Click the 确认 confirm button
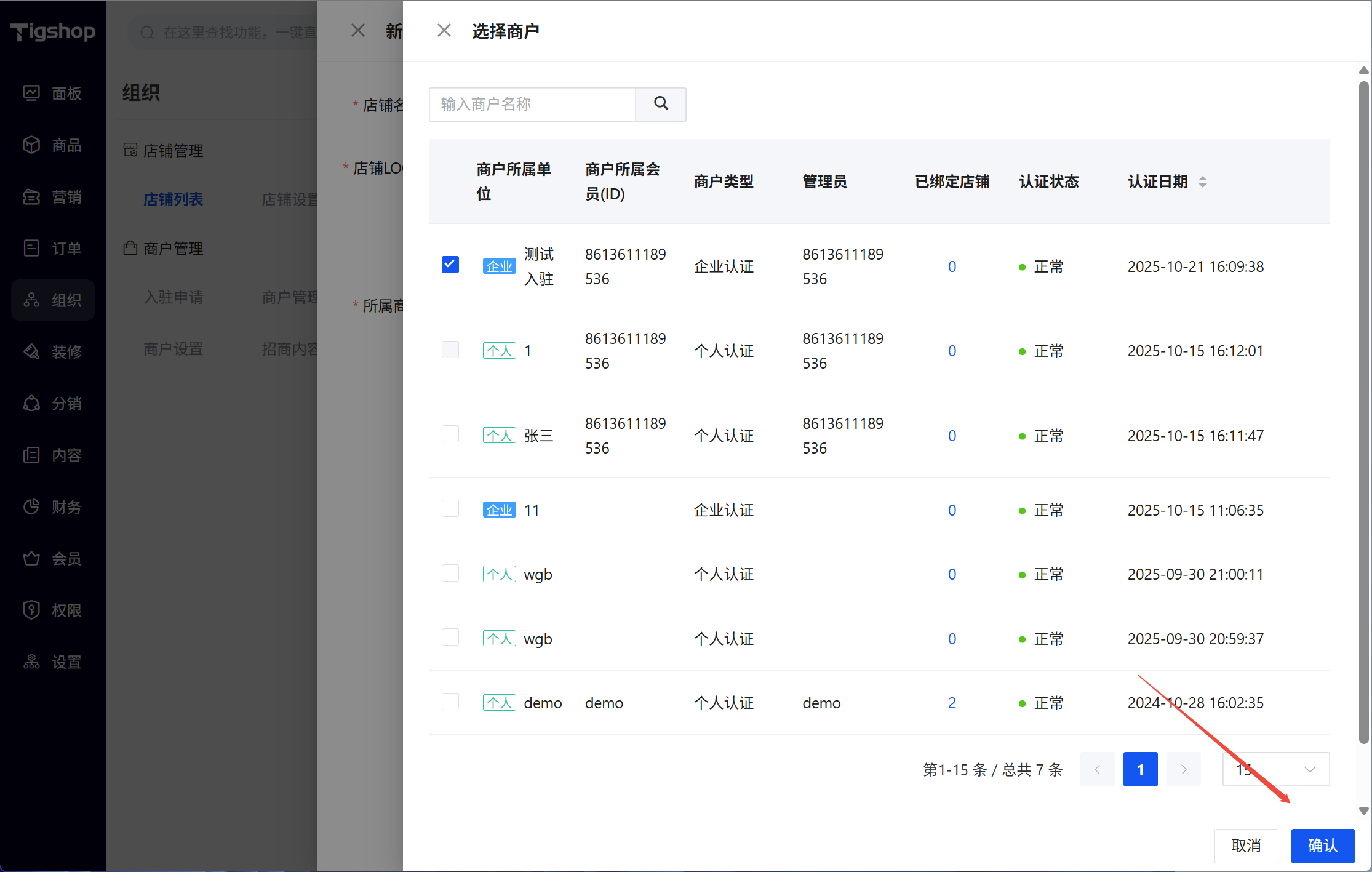Screen dimensions: 1372x872 click(1322, 846)
